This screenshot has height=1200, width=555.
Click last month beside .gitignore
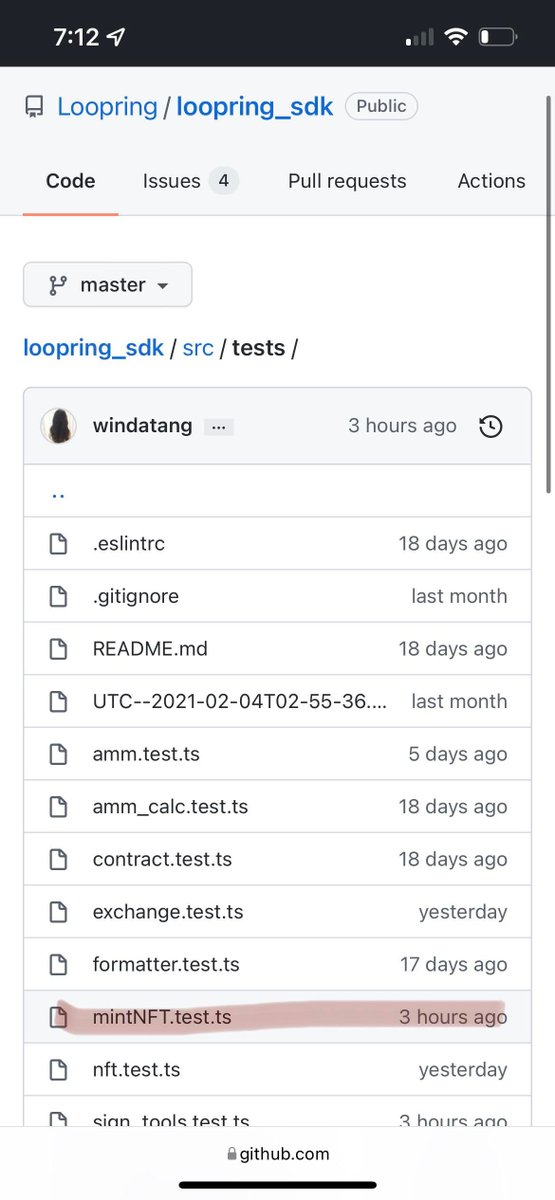459,596
